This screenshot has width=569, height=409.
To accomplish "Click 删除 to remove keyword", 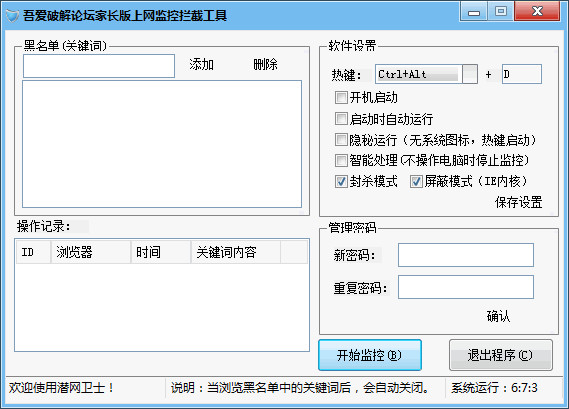I will 265,65.
